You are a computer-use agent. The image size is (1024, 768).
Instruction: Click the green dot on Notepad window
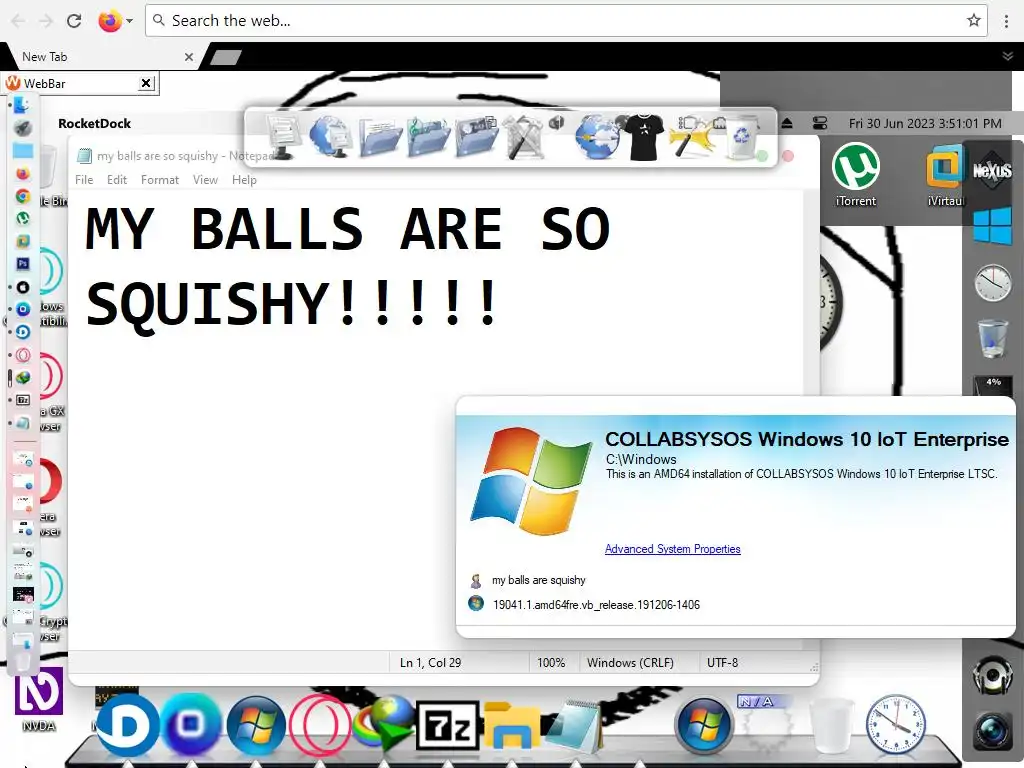(761, 156)
